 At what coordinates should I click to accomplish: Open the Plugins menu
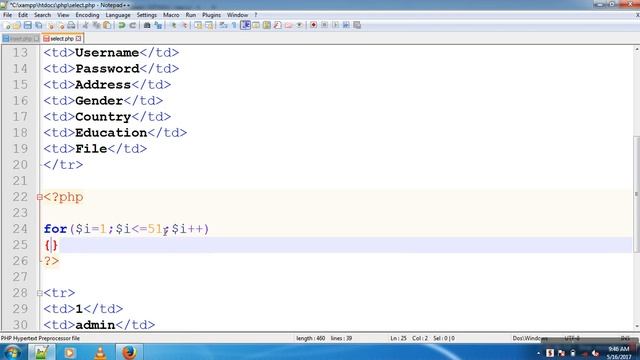point(211,15)
